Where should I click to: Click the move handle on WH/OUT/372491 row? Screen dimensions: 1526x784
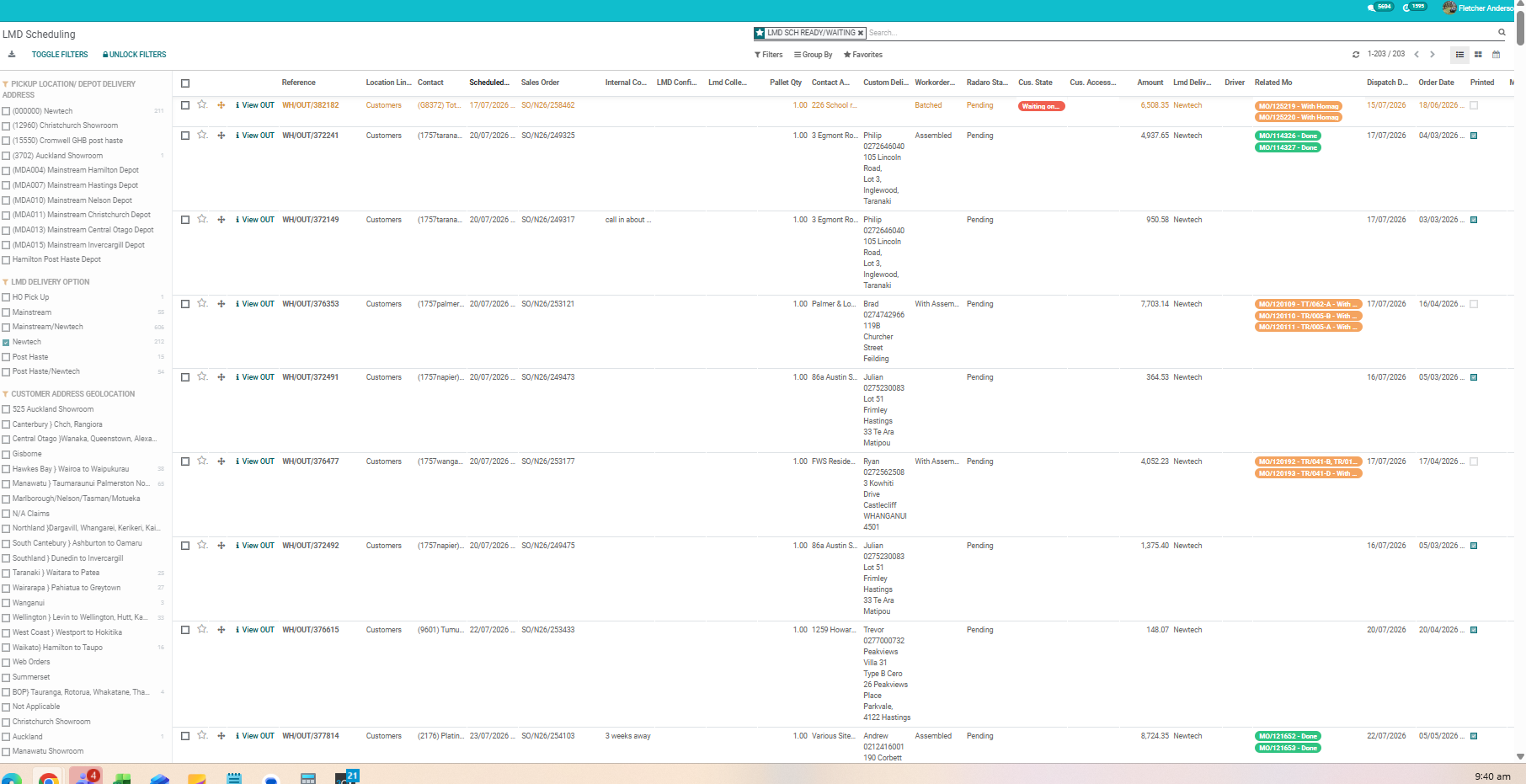[x=221, y=377]
